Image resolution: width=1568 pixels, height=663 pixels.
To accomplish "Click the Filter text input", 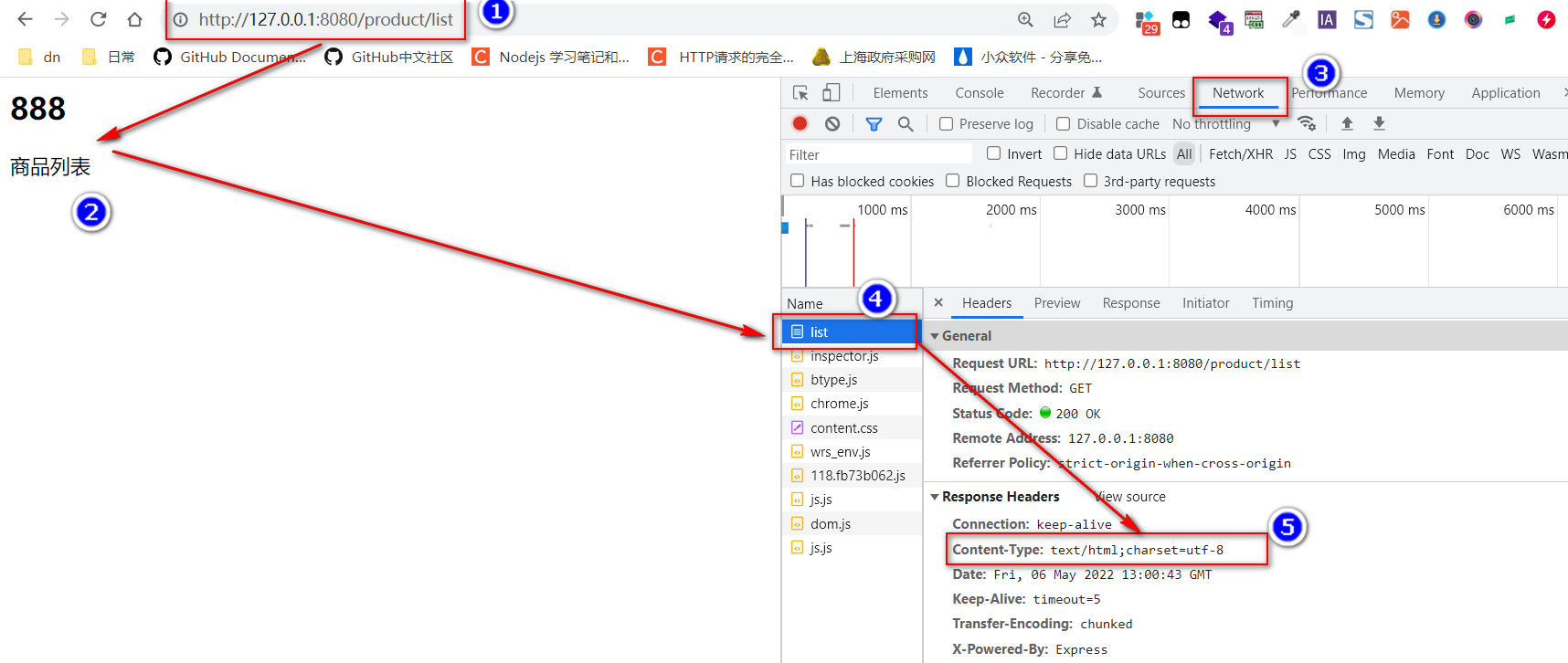I will (878, 154).
